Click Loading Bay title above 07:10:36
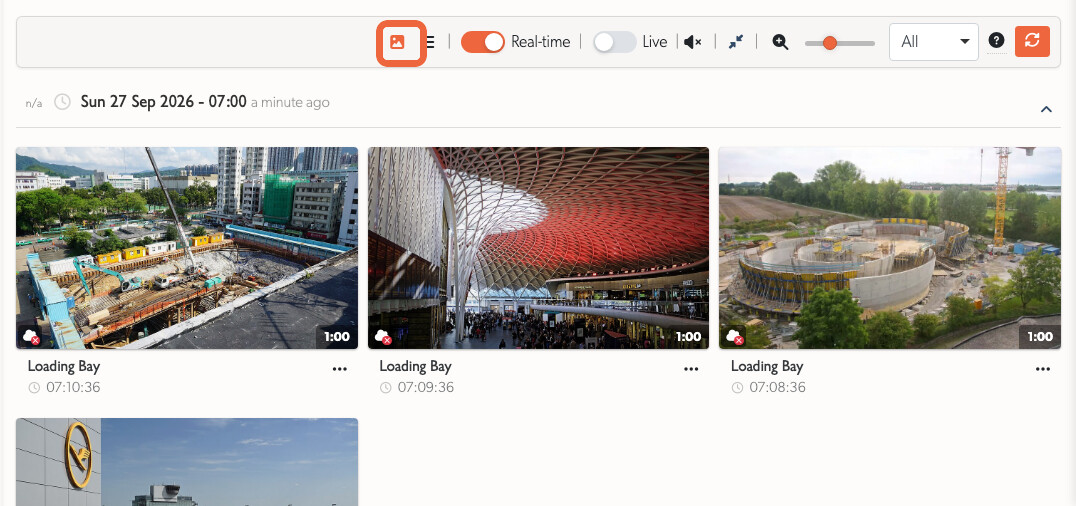This screenshot has height=506, width=1076. coord(64,366)
